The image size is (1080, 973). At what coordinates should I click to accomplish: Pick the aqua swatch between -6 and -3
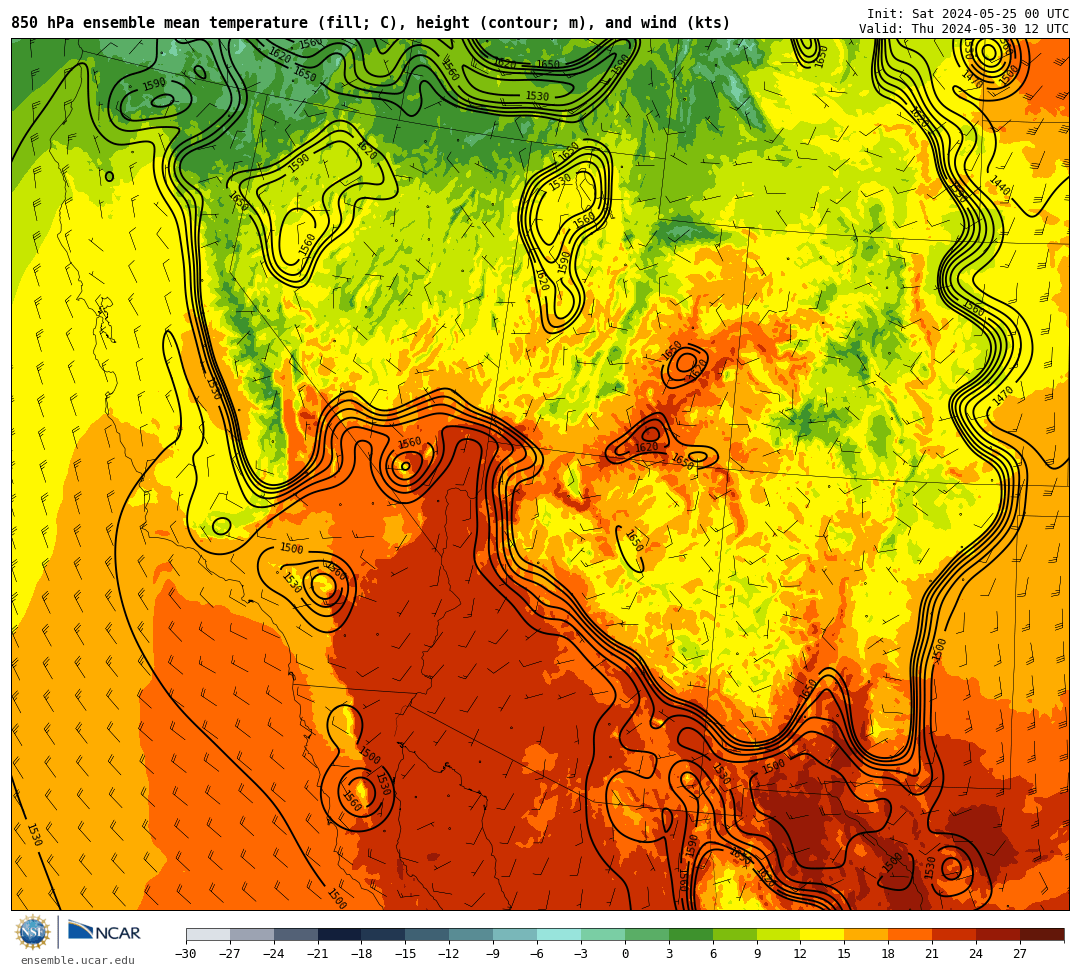(x=559, y=934)
